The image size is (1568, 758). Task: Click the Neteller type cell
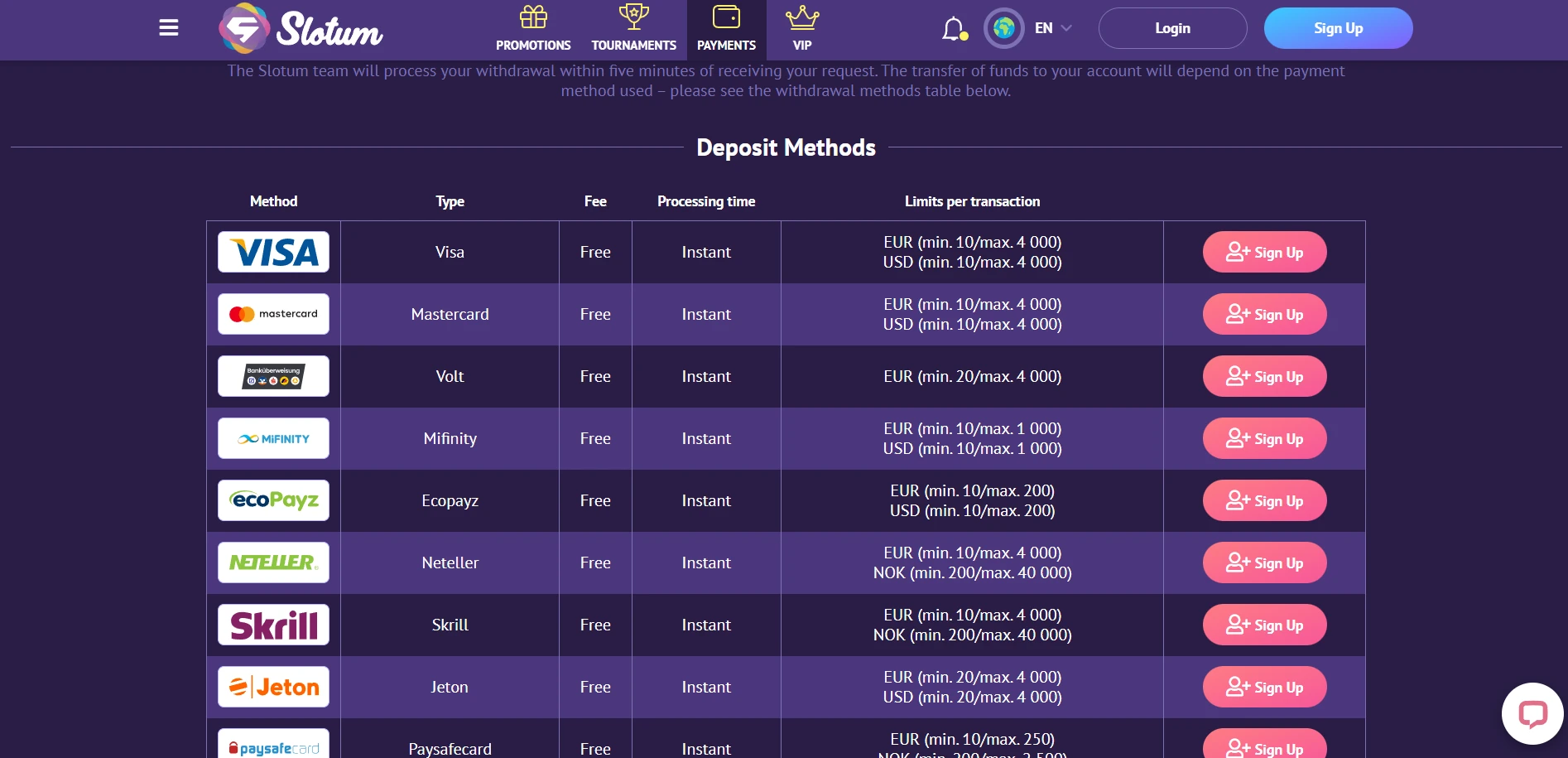click(450, 562)
